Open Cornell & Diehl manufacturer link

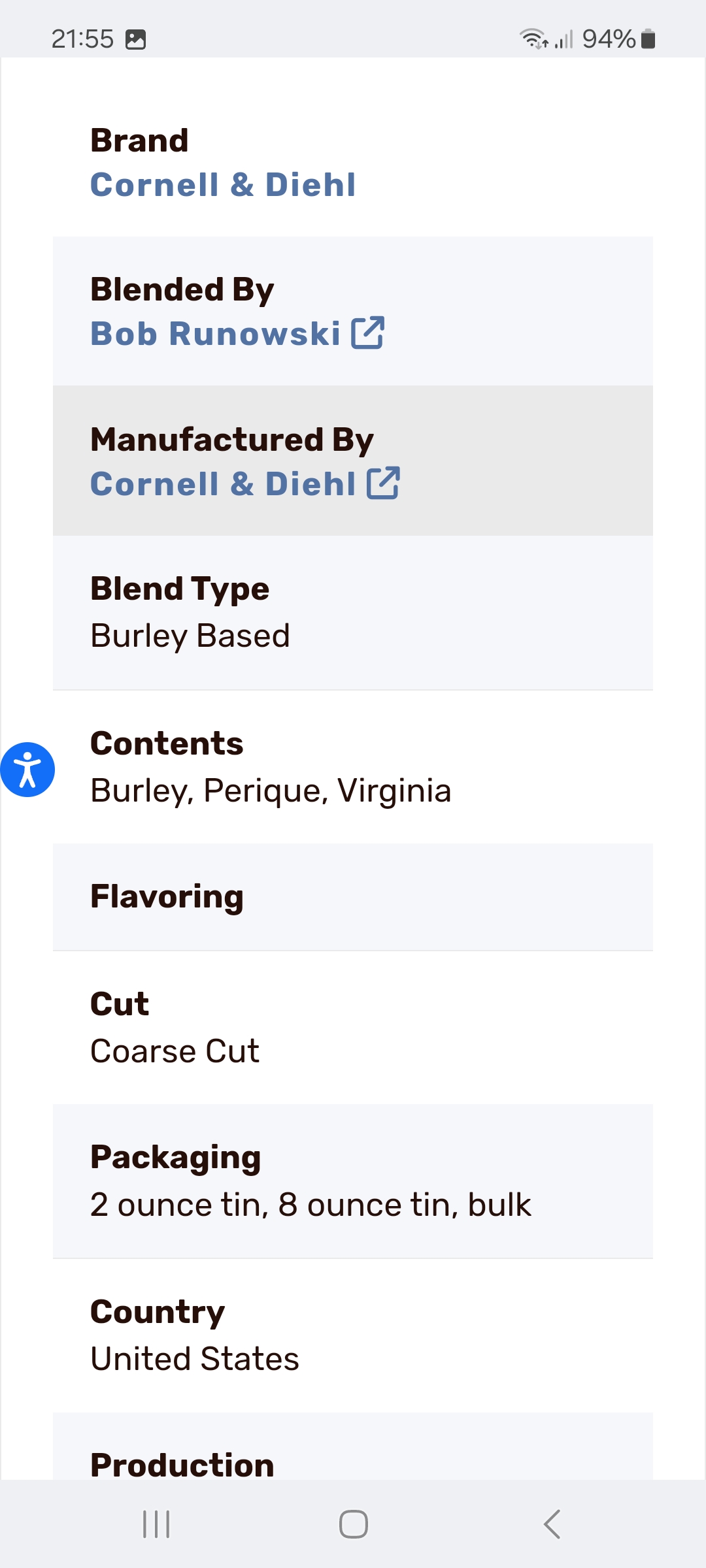tap(224, 484)
